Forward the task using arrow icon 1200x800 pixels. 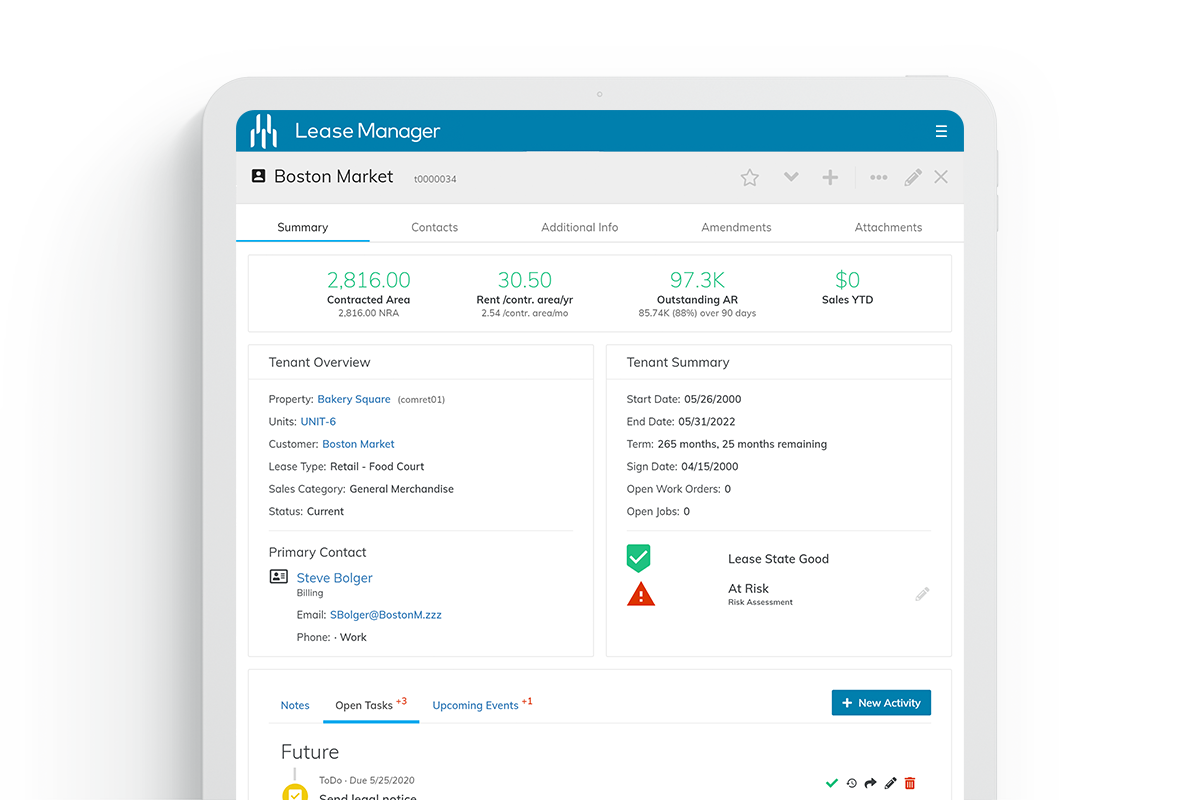coord(870,783)
